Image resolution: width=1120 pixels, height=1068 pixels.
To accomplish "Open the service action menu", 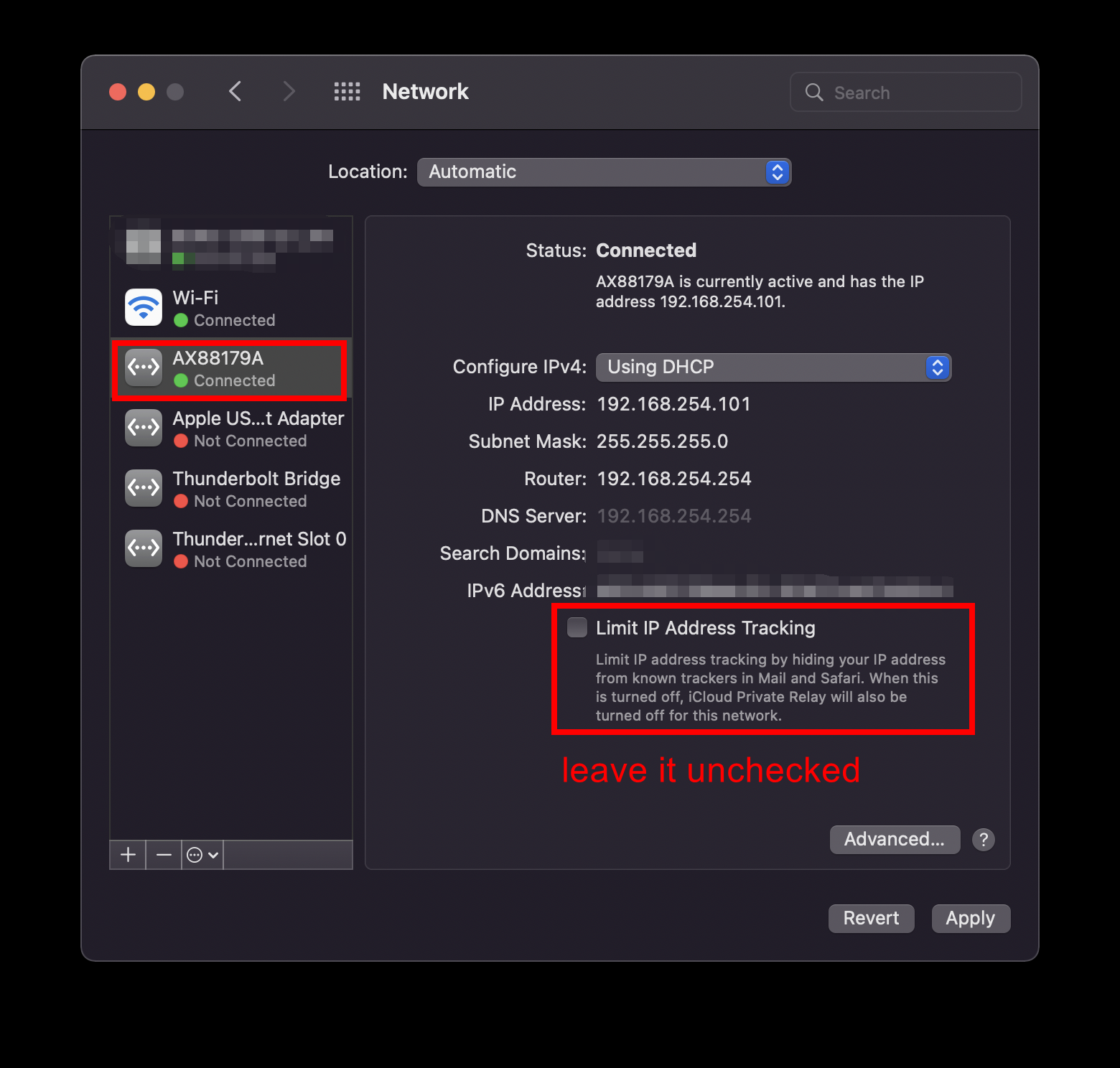I will [x=202, y=855].
